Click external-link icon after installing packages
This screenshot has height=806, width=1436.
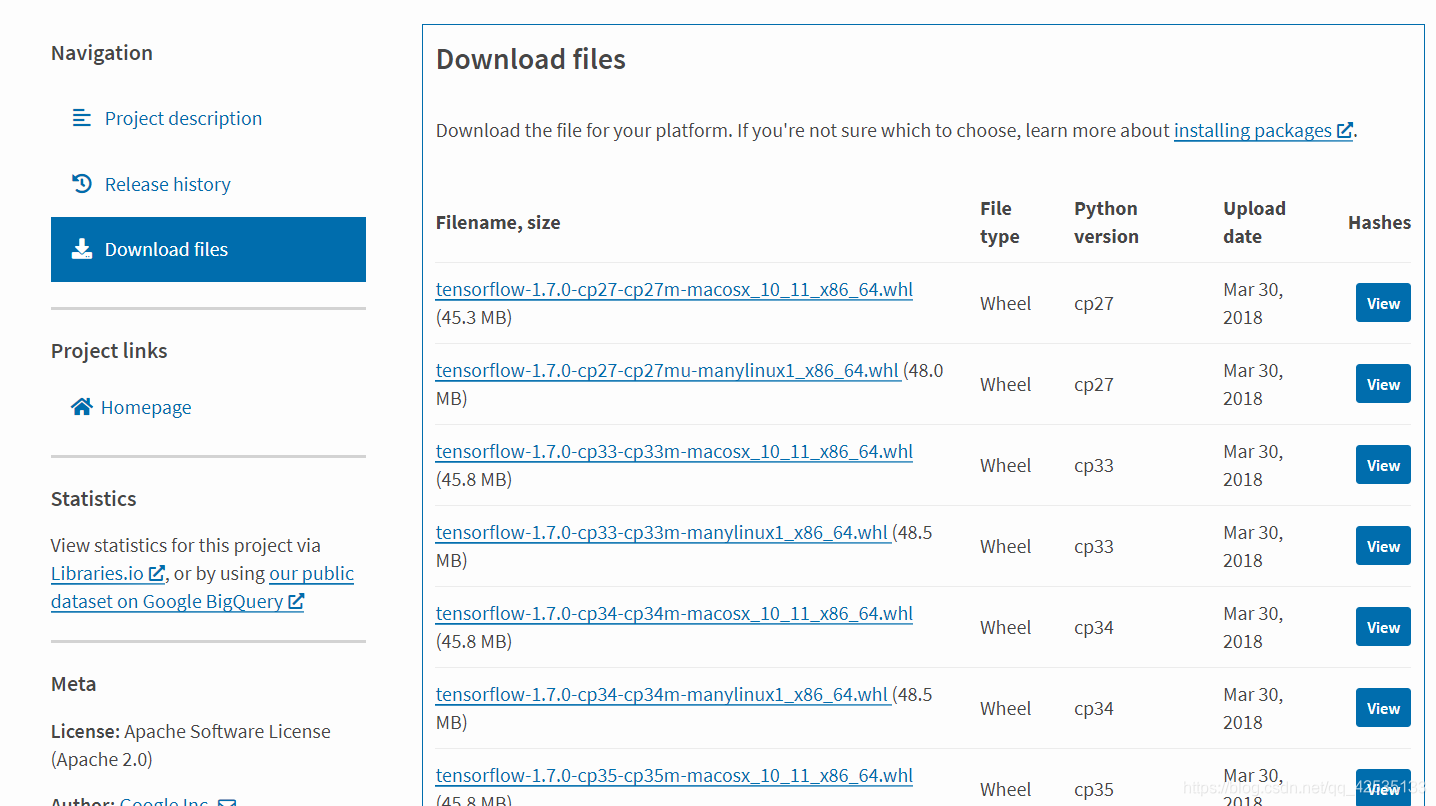pyautogui.click(x=1345, y=130)
